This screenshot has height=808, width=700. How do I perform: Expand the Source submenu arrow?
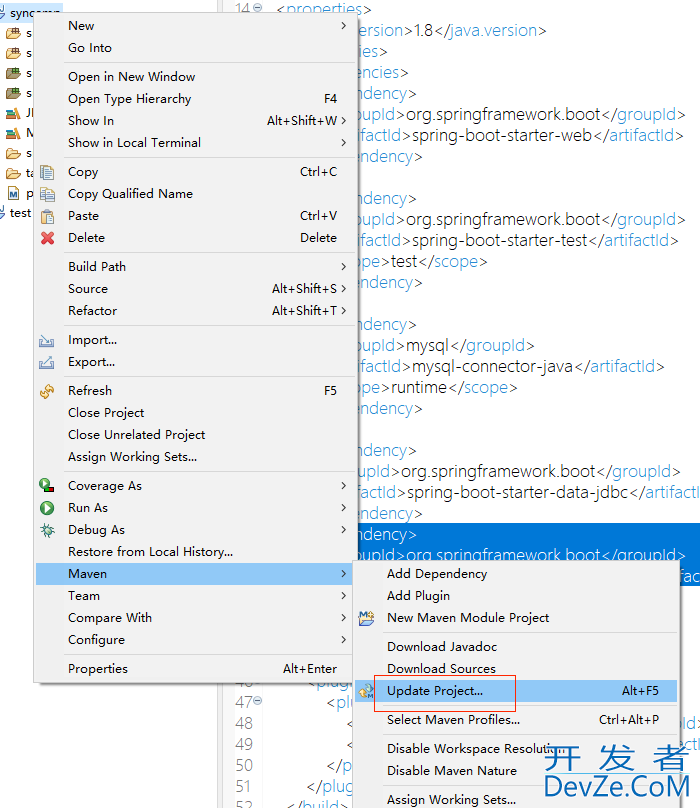coord(343,289)
